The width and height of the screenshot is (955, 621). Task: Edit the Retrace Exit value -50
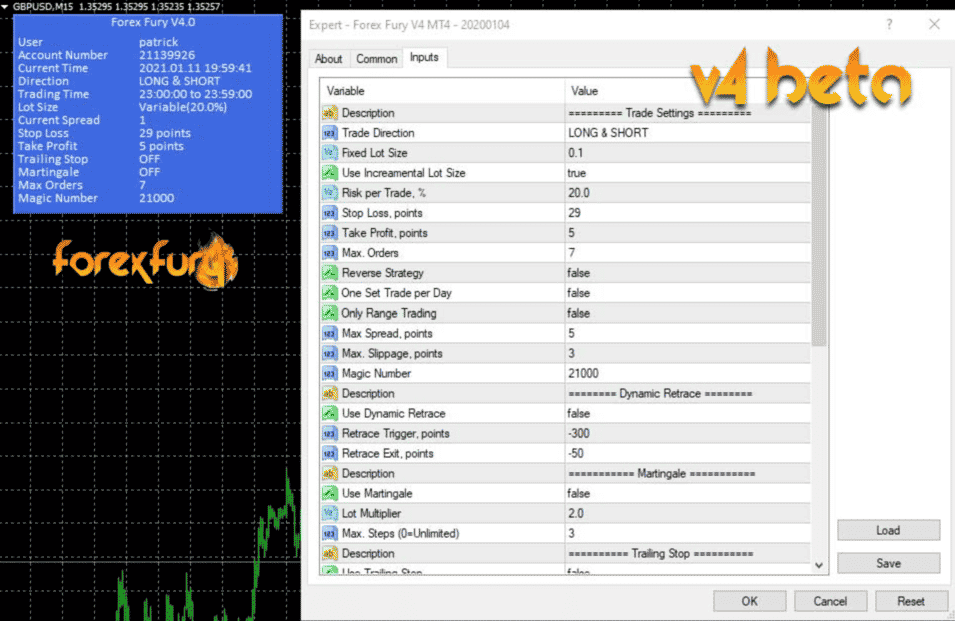688,454
